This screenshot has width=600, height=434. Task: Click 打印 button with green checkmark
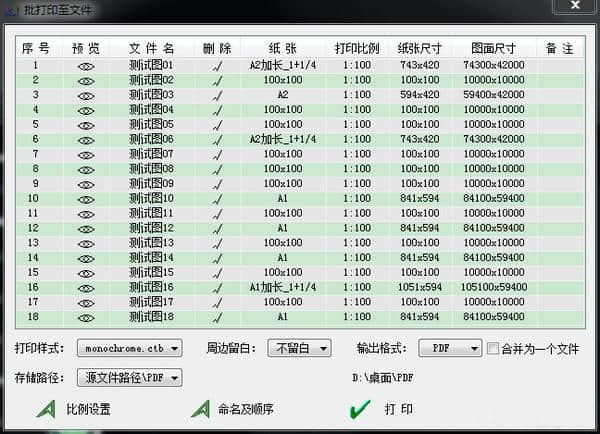click(x=381, y=409)
